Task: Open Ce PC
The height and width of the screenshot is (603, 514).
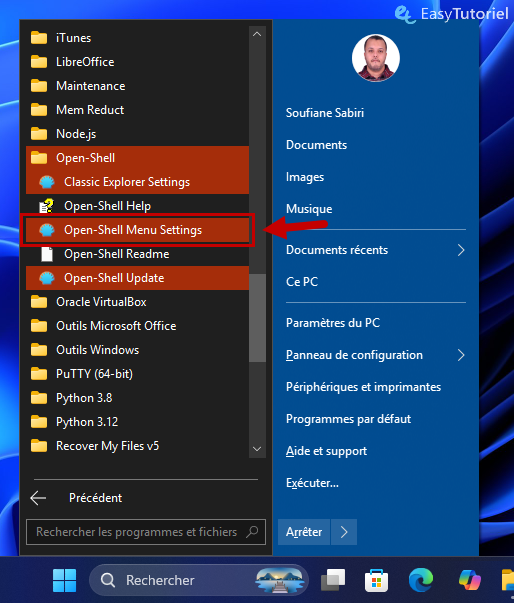Action: coord(302,282)
